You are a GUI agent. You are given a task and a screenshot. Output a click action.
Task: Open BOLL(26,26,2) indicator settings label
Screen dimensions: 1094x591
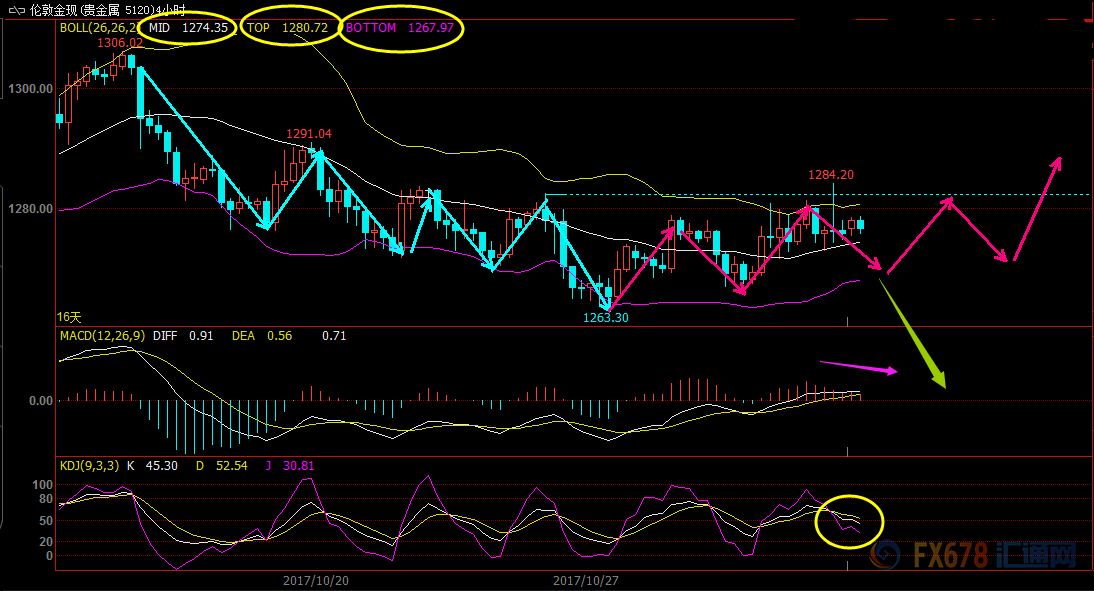(95, 28)
